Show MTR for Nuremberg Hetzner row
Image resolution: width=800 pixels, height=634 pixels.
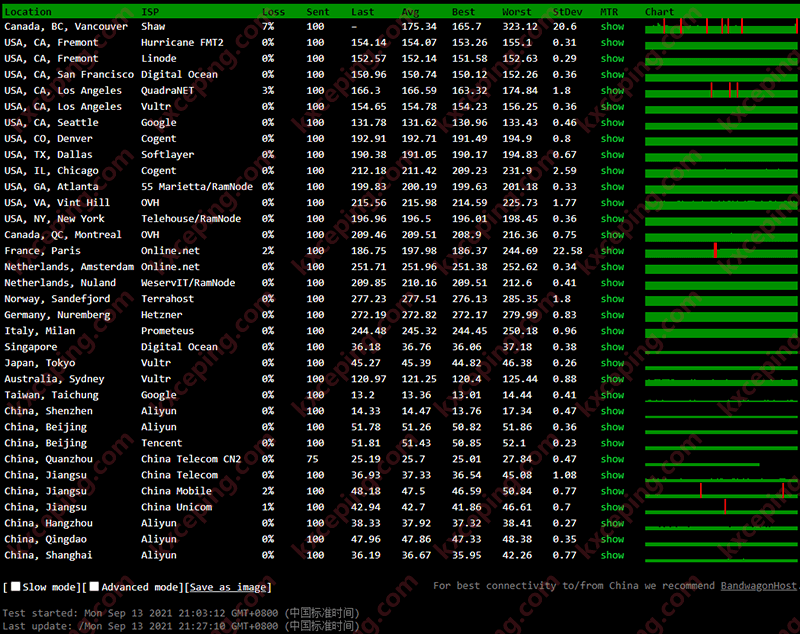[x=612, y=315]
